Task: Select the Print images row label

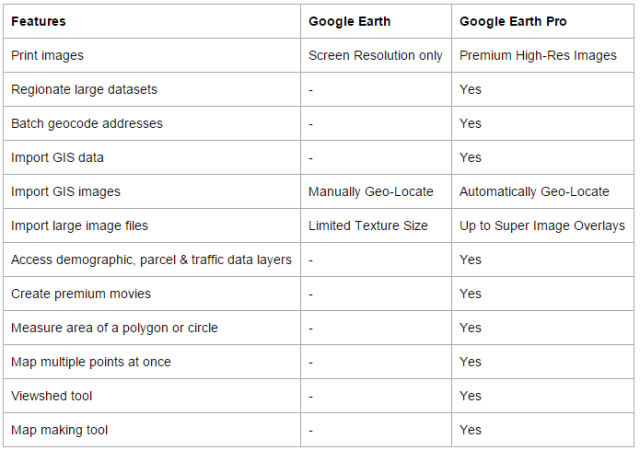Action: click(x=48, y=56)
